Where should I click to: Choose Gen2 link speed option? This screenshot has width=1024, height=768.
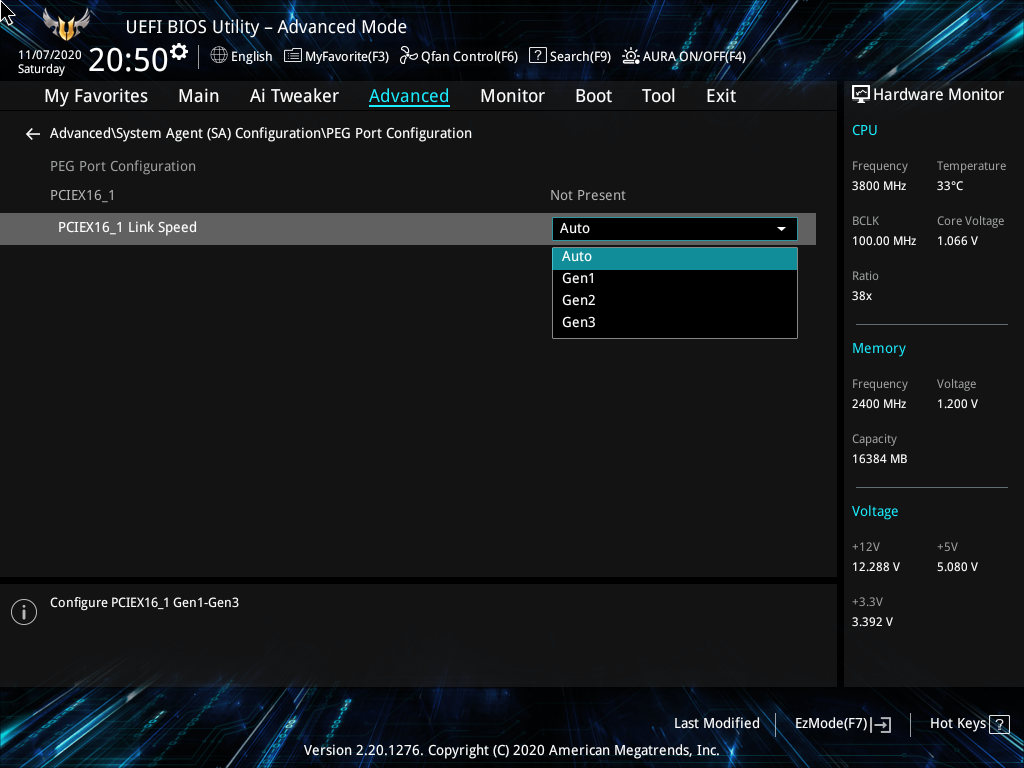[x=675, y=300]
